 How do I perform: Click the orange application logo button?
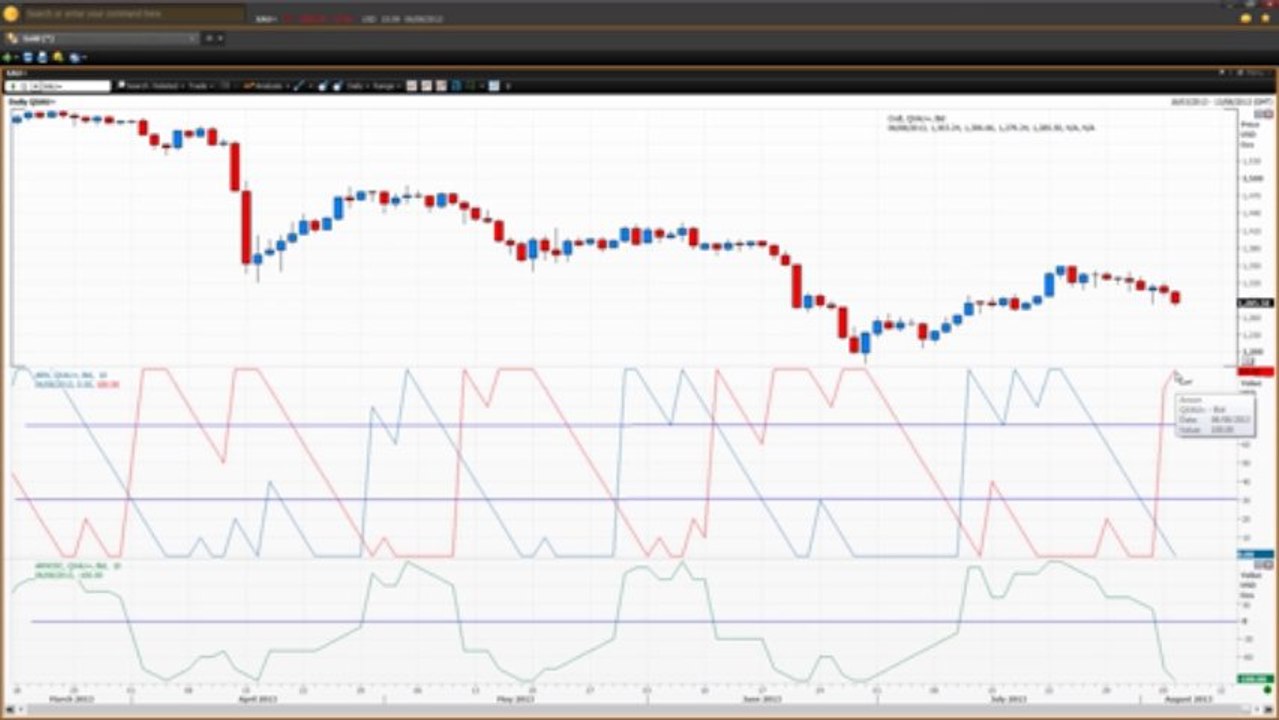[11, 13]
